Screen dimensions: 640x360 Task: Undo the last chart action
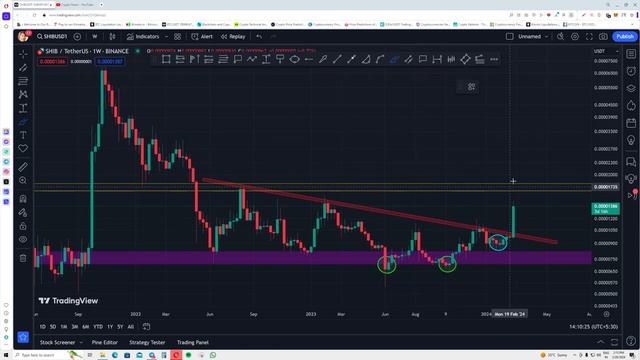(x=259, y=37)
